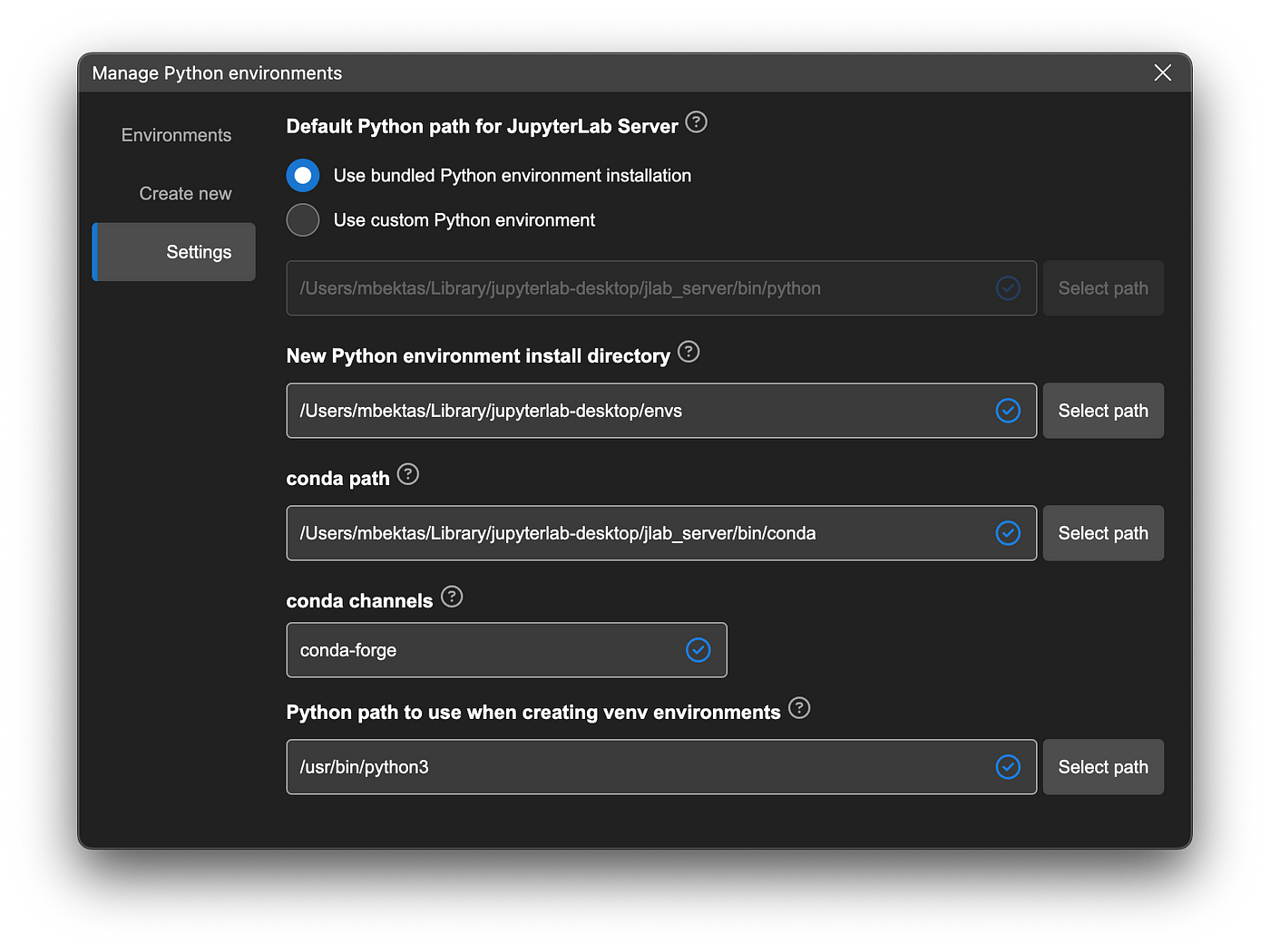Open the conda channels help icon
This screenshot has width=1270, height=952.
(x=452, y=596)
